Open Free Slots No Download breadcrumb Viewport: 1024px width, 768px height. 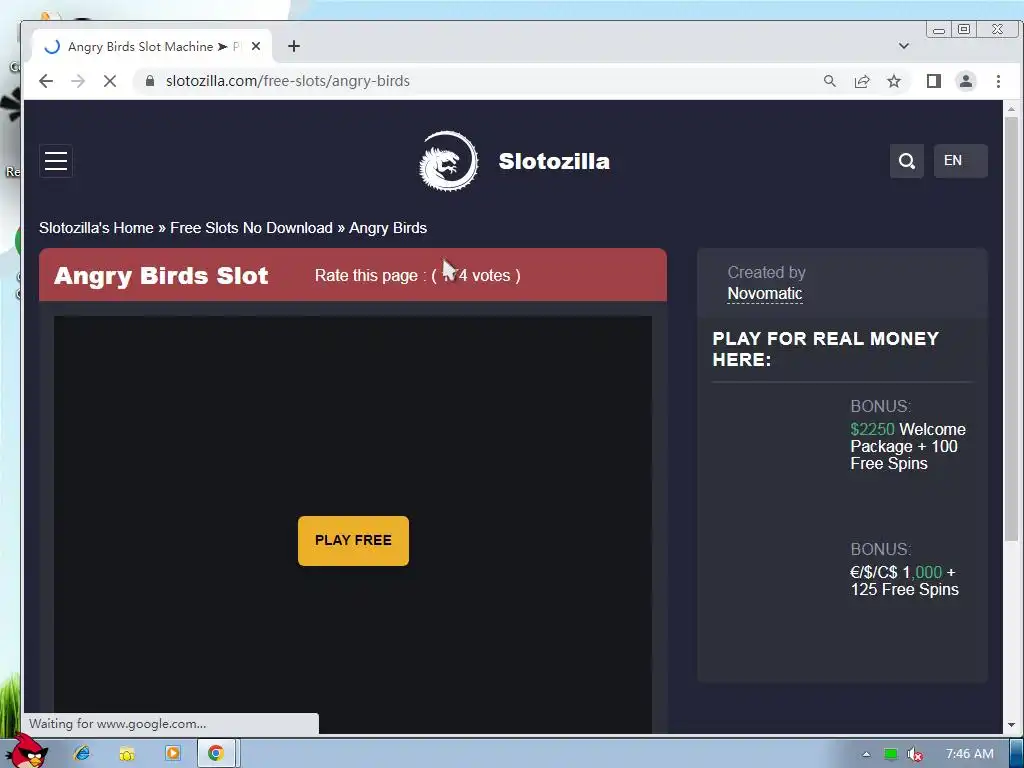(x=251, y=228)
